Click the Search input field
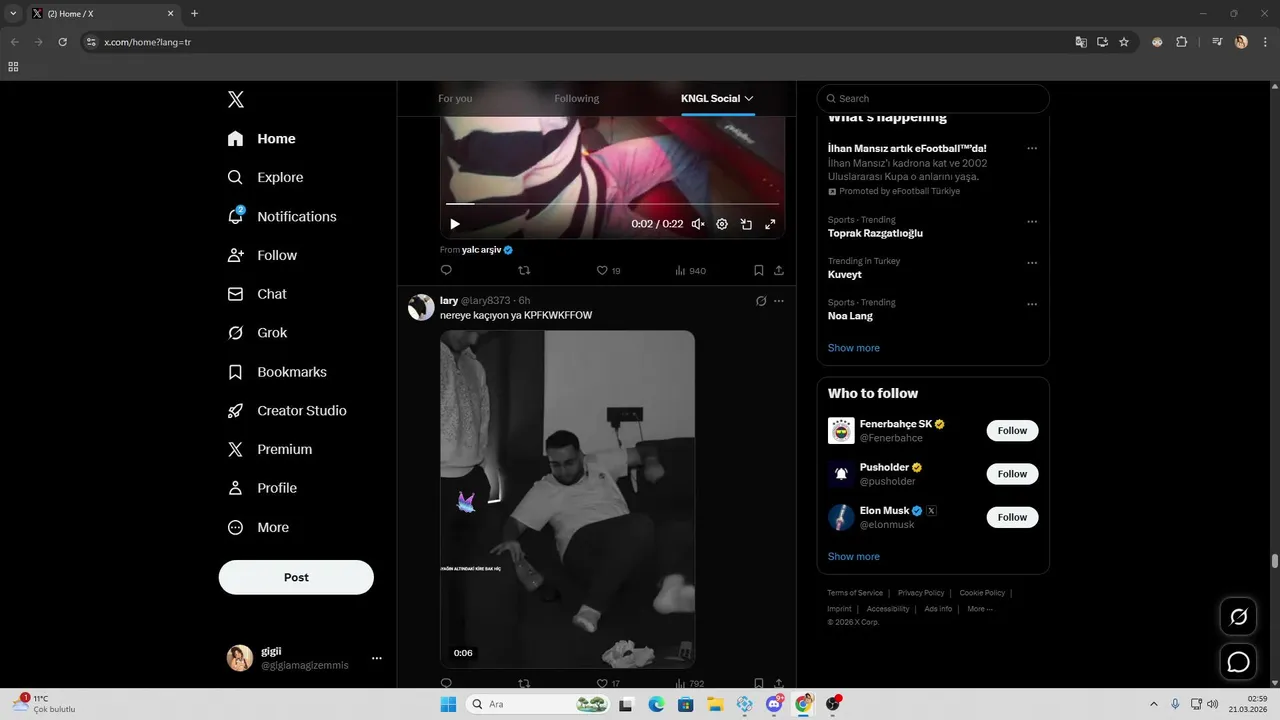This screenshot has width=1280, height=720. coord(933,98)
